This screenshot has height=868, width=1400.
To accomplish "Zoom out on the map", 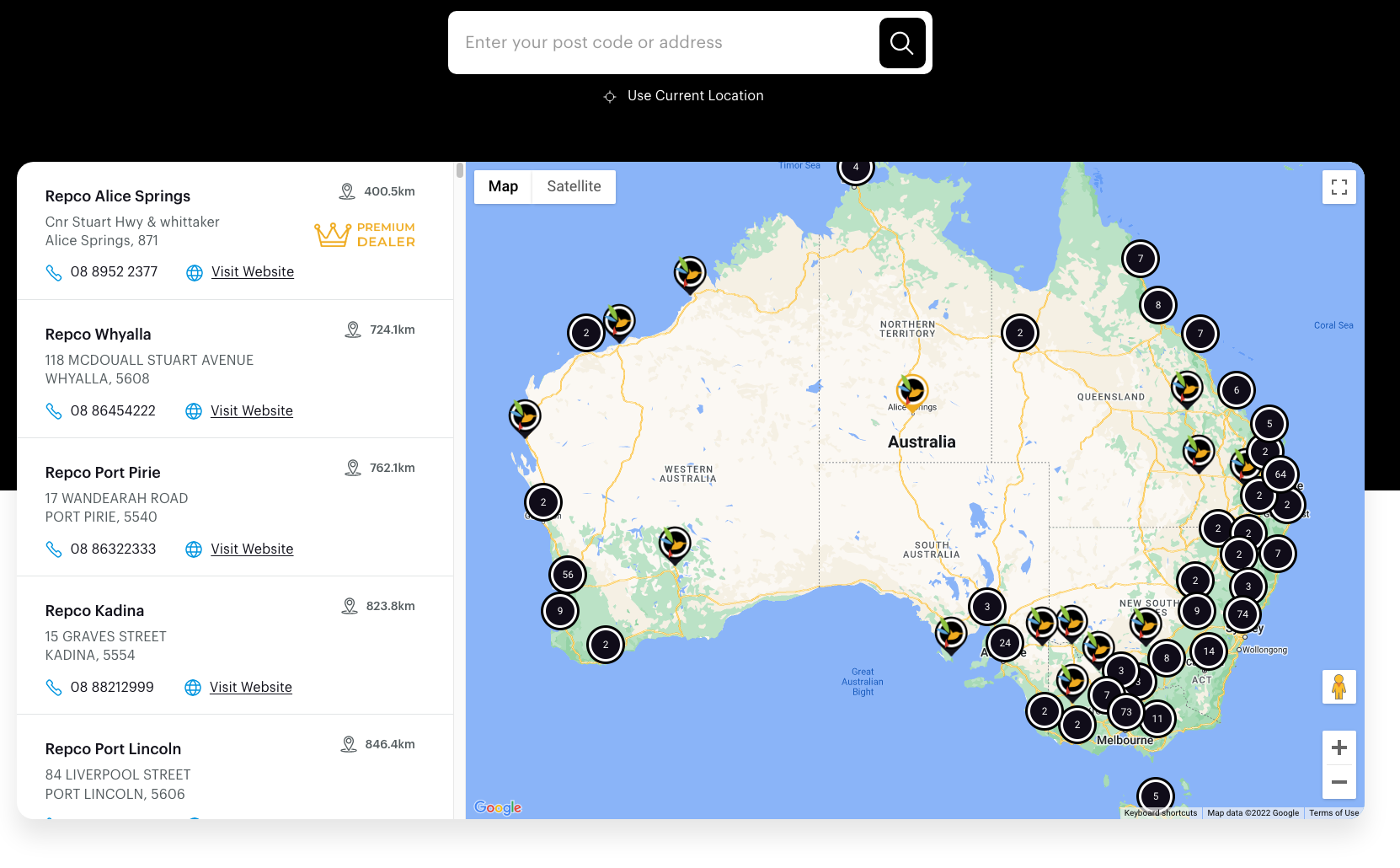I will (1339, 782).
